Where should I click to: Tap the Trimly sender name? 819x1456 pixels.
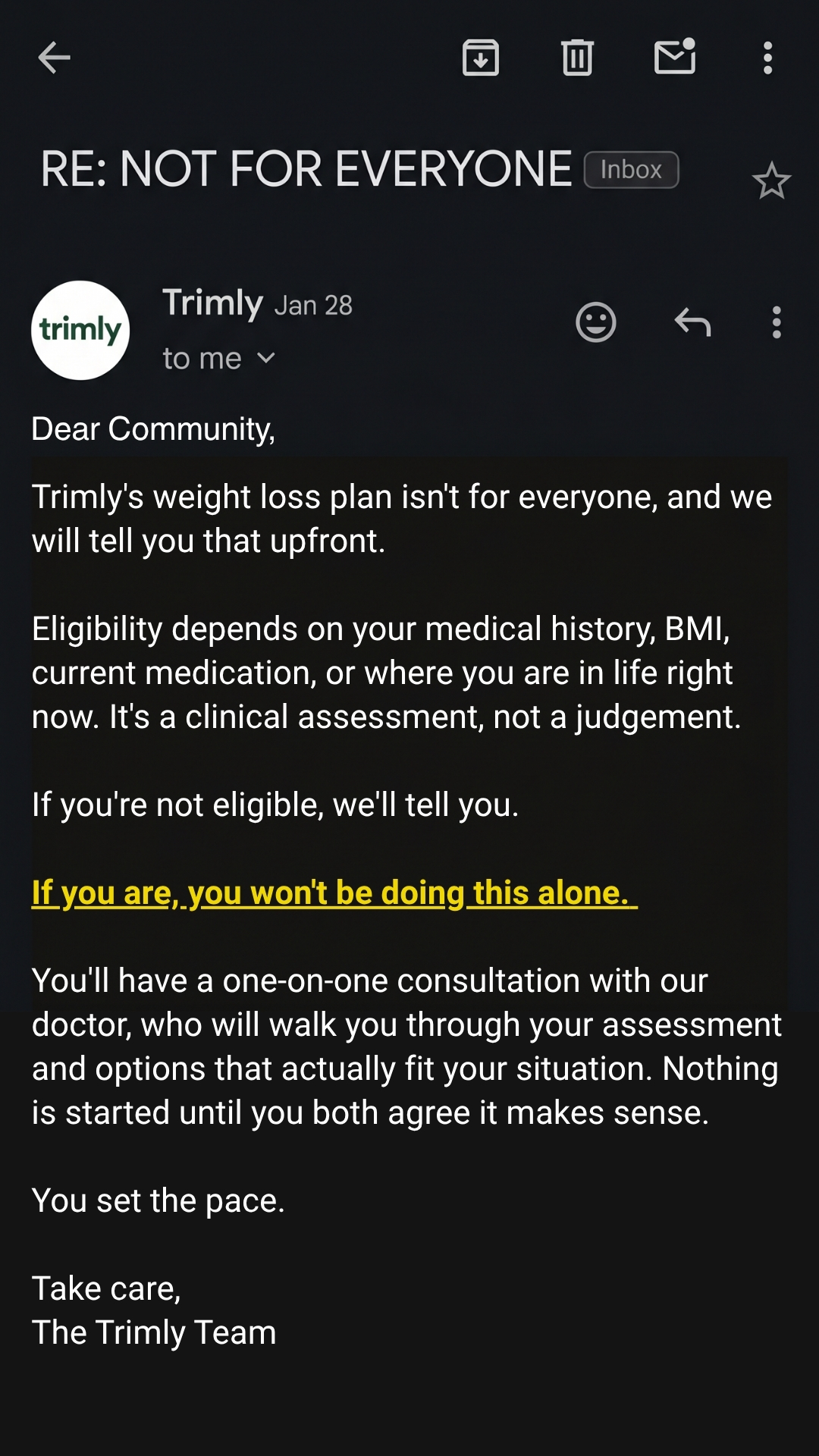tap(212, 303)
